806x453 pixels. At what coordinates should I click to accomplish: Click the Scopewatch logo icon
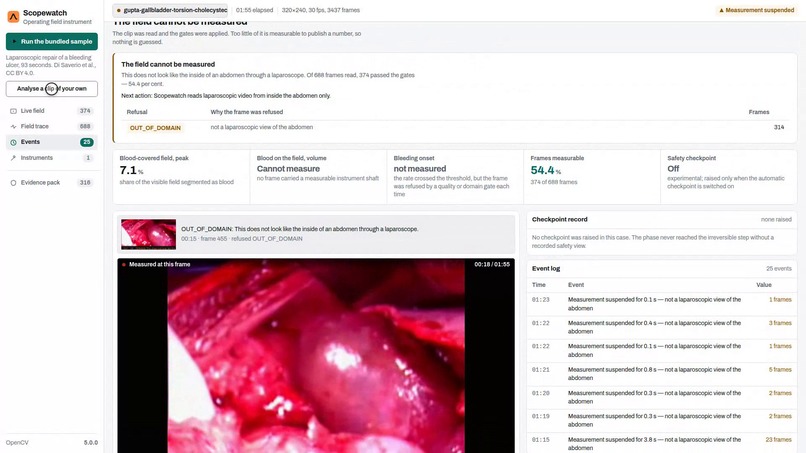pyautogui.click(x=13, y=16)
